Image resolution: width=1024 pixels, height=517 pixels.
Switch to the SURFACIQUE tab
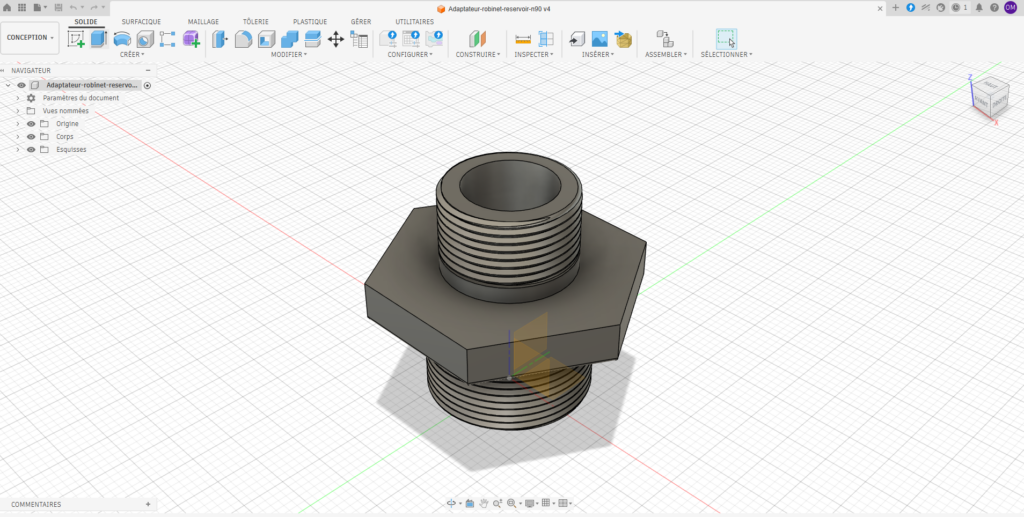(x=141, y=22)
